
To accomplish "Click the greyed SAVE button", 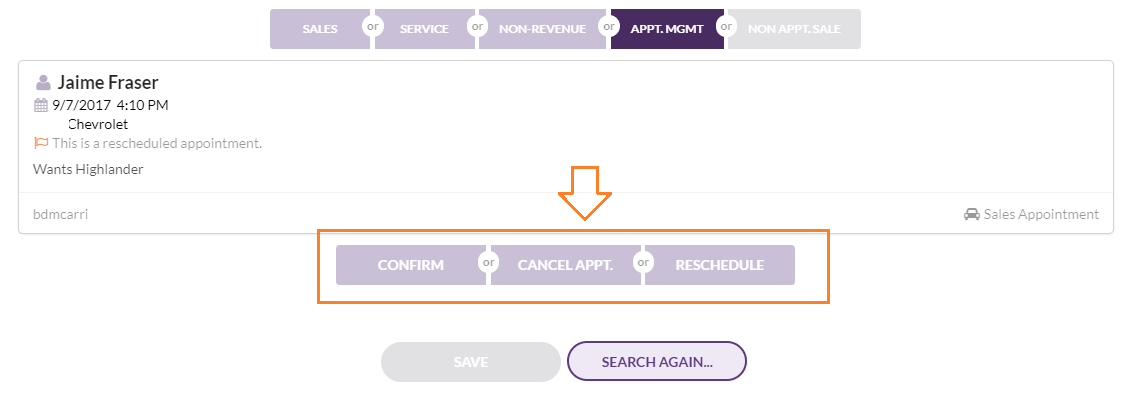I will pos(471,362).
